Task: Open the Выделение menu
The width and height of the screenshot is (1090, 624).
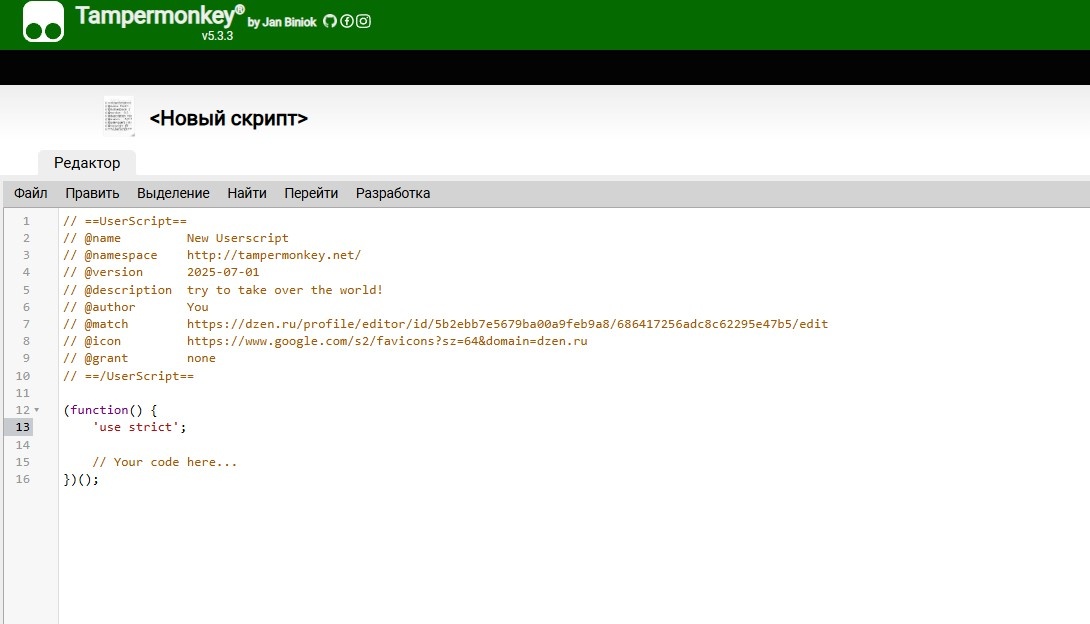Action: click(x=173, y=193)
